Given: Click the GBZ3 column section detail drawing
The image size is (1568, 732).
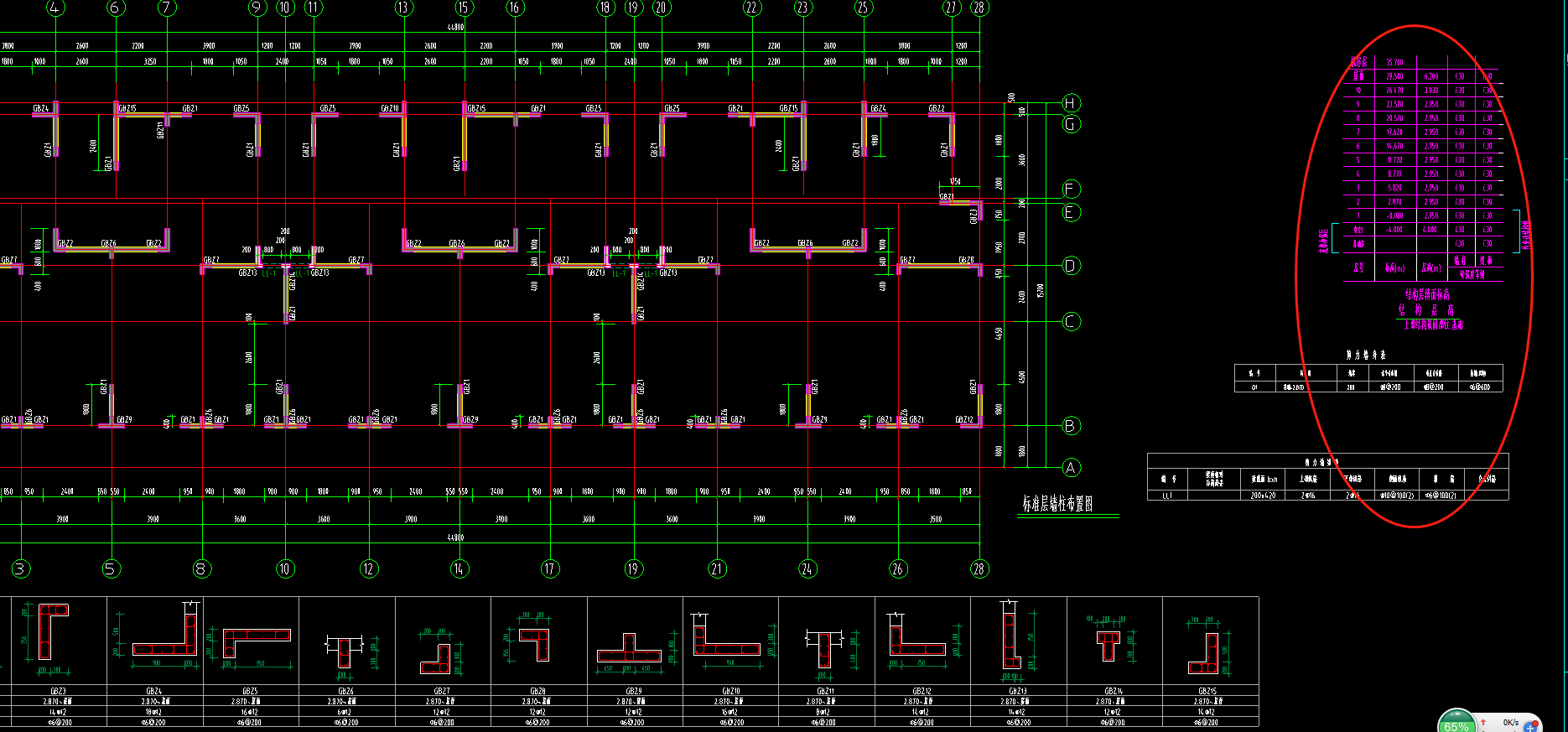Looking at the screenshot, I should click(53, 633).
